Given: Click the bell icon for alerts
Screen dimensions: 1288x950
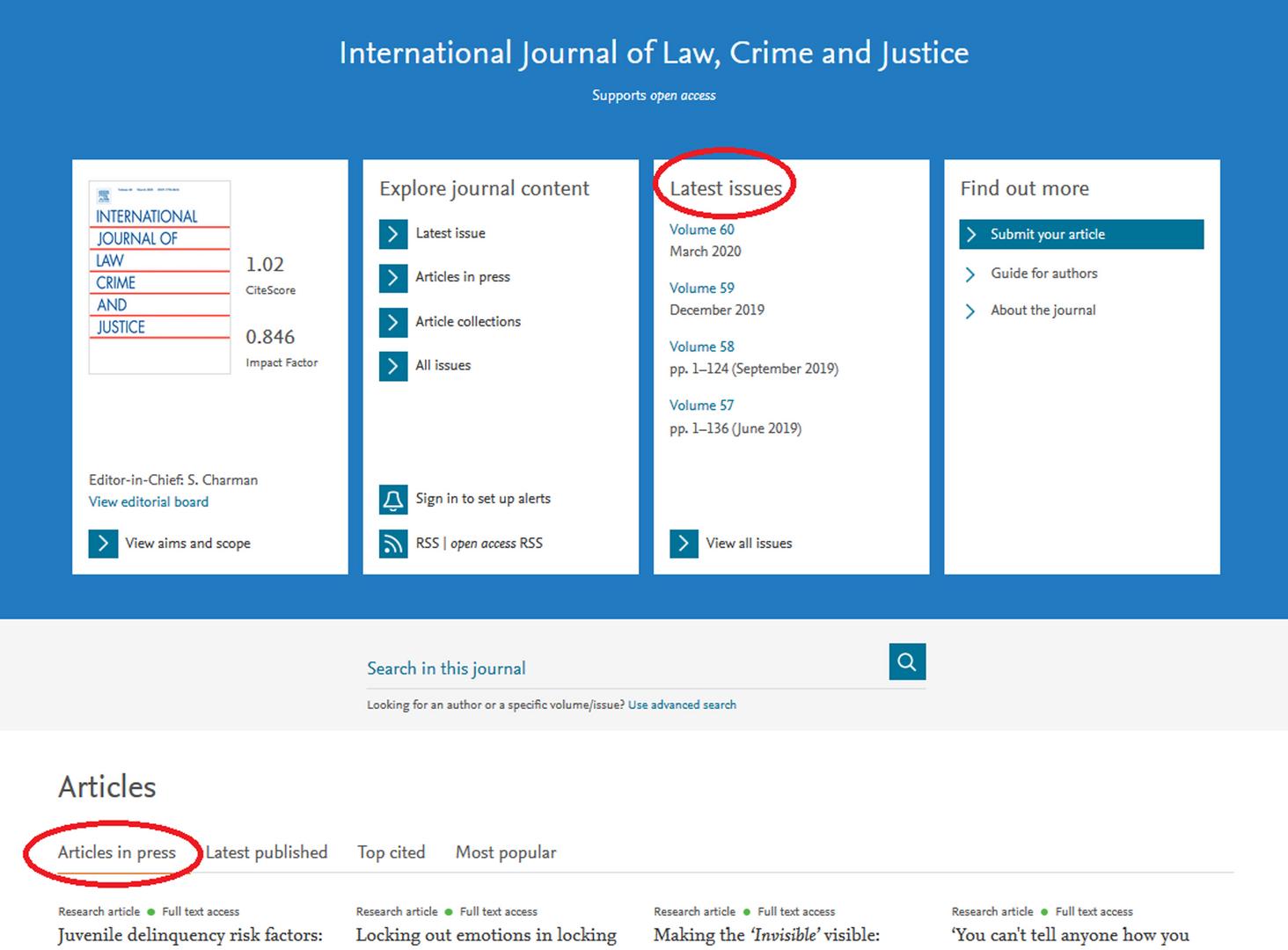Looking at the screenshot, I should [x=393, y=500].
